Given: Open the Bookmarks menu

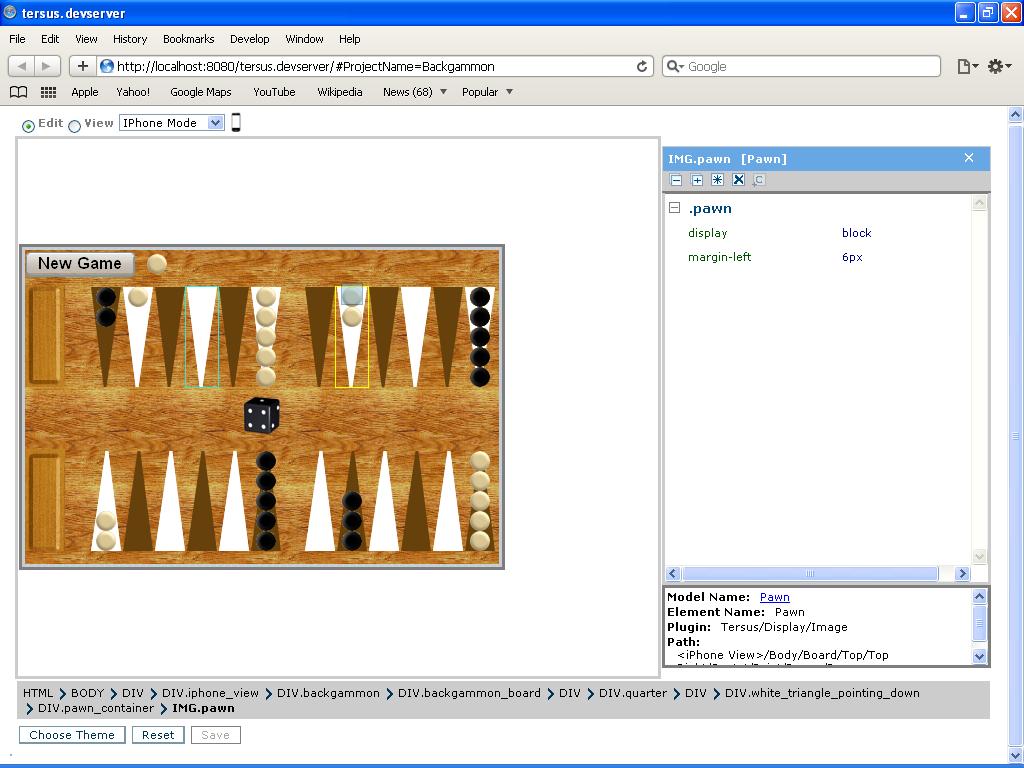Looking at the screenshot, I should tap(188, 39).
